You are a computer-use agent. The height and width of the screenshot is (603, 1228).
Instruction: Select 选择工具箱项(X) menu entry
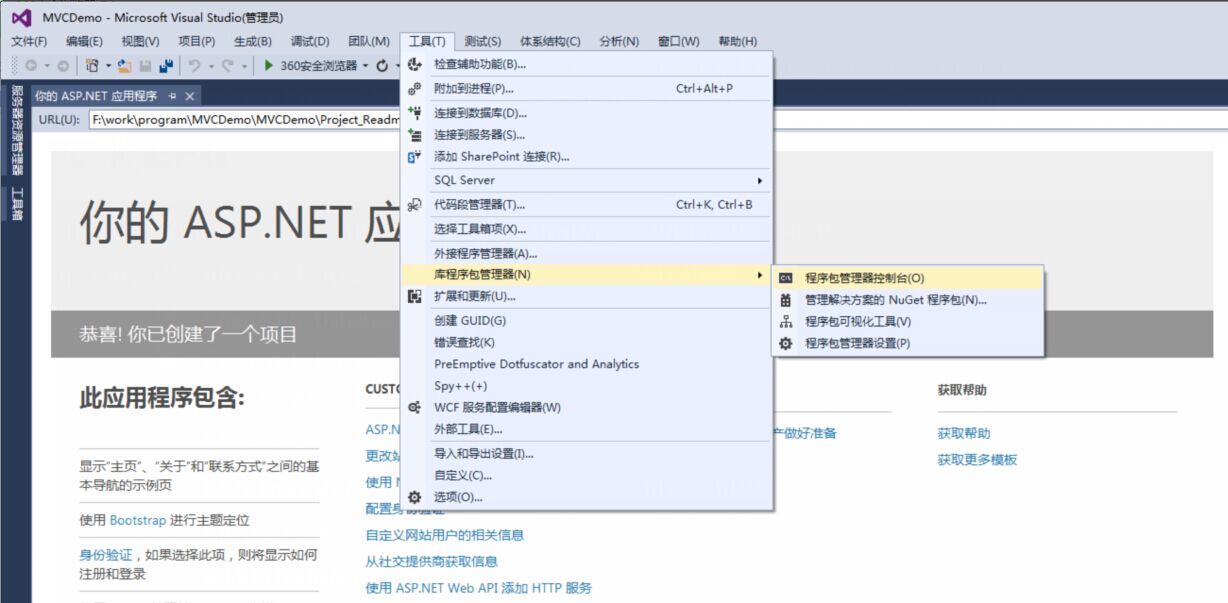coord(587,229)
